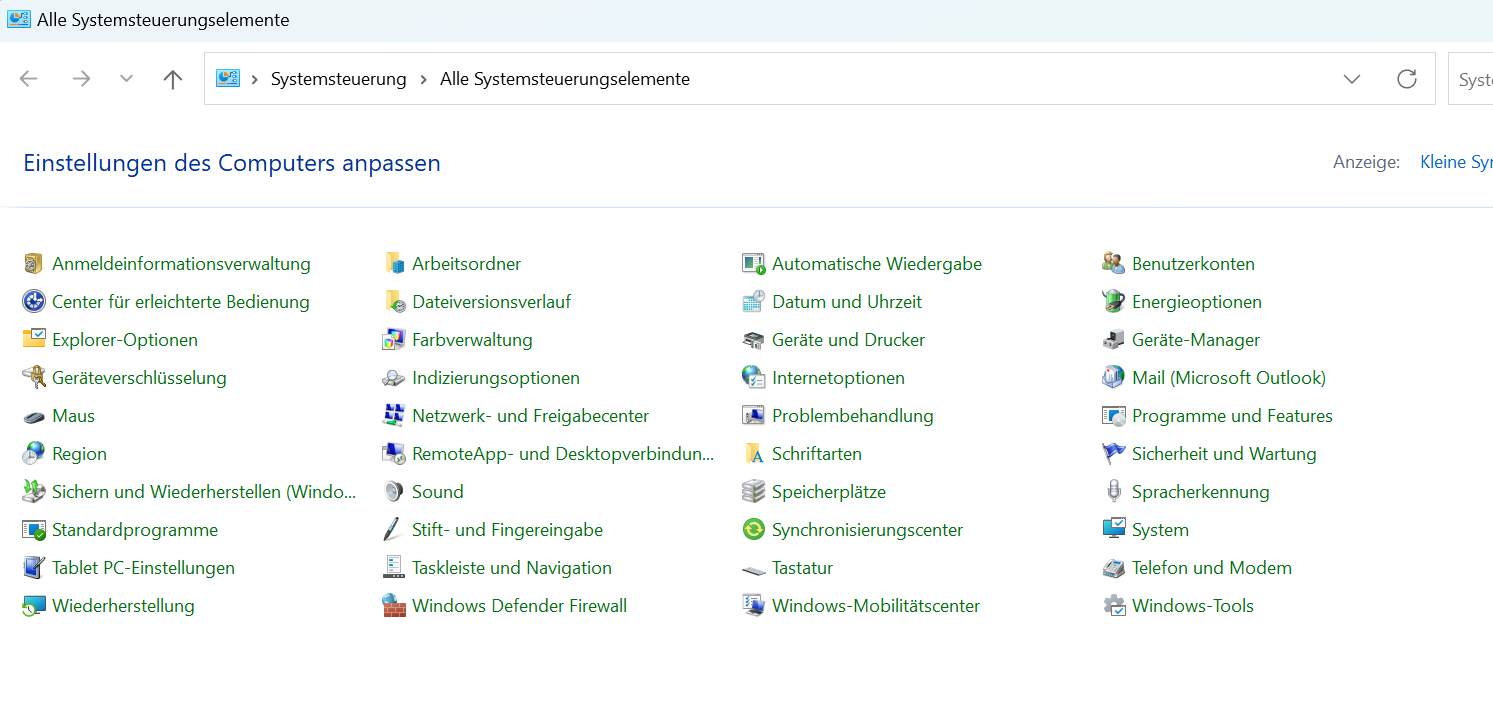The width and height of the screenshot is (1493, 724).
Task: Click the Indizierungsoptionen icon
Action: pyautogui.click(x=394, y=378)
